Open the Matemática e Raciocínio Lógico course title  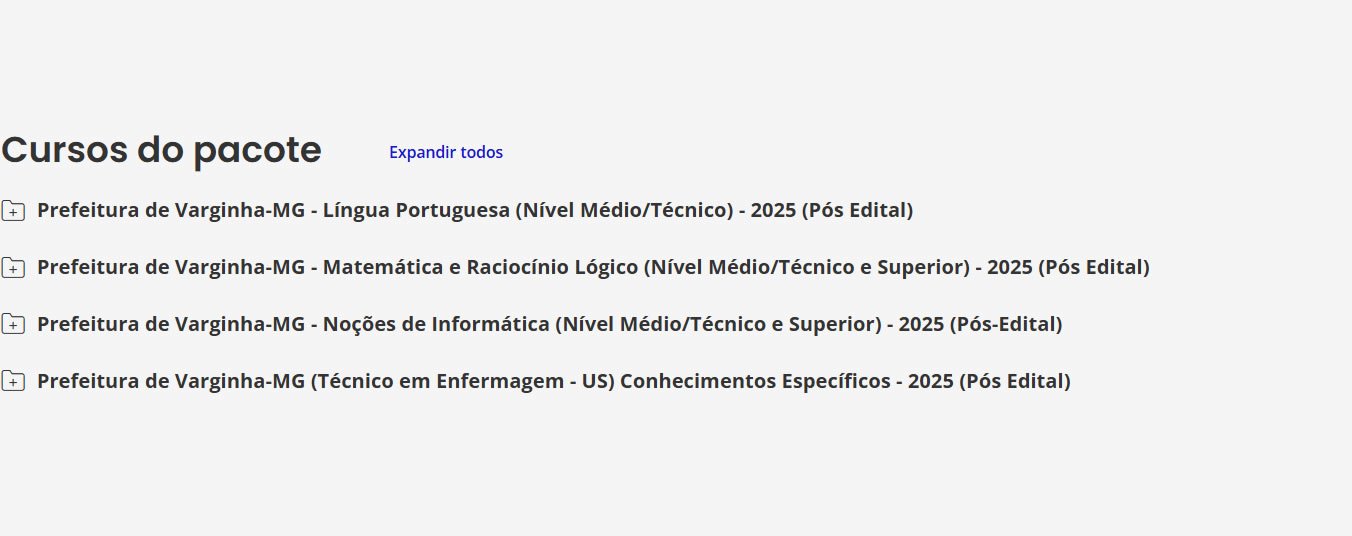click(593, 268)
